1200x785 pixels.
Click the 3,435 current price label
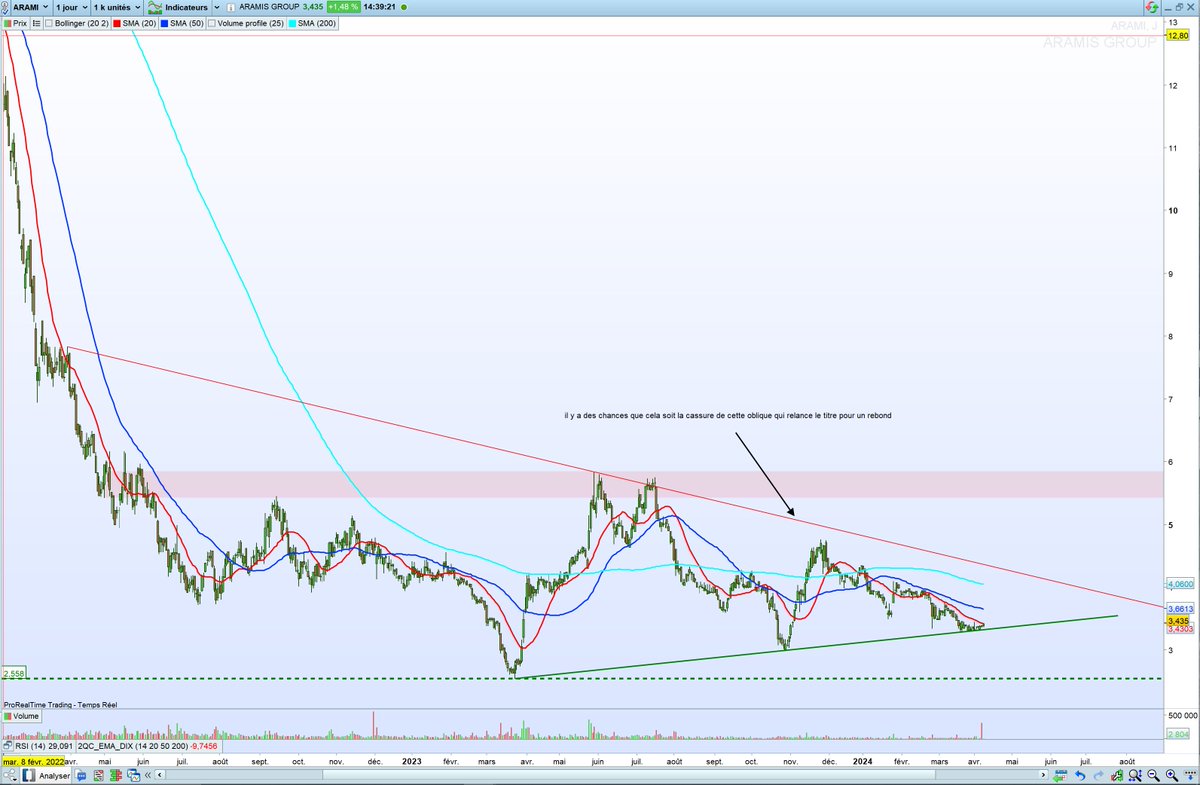(1176, 620)
